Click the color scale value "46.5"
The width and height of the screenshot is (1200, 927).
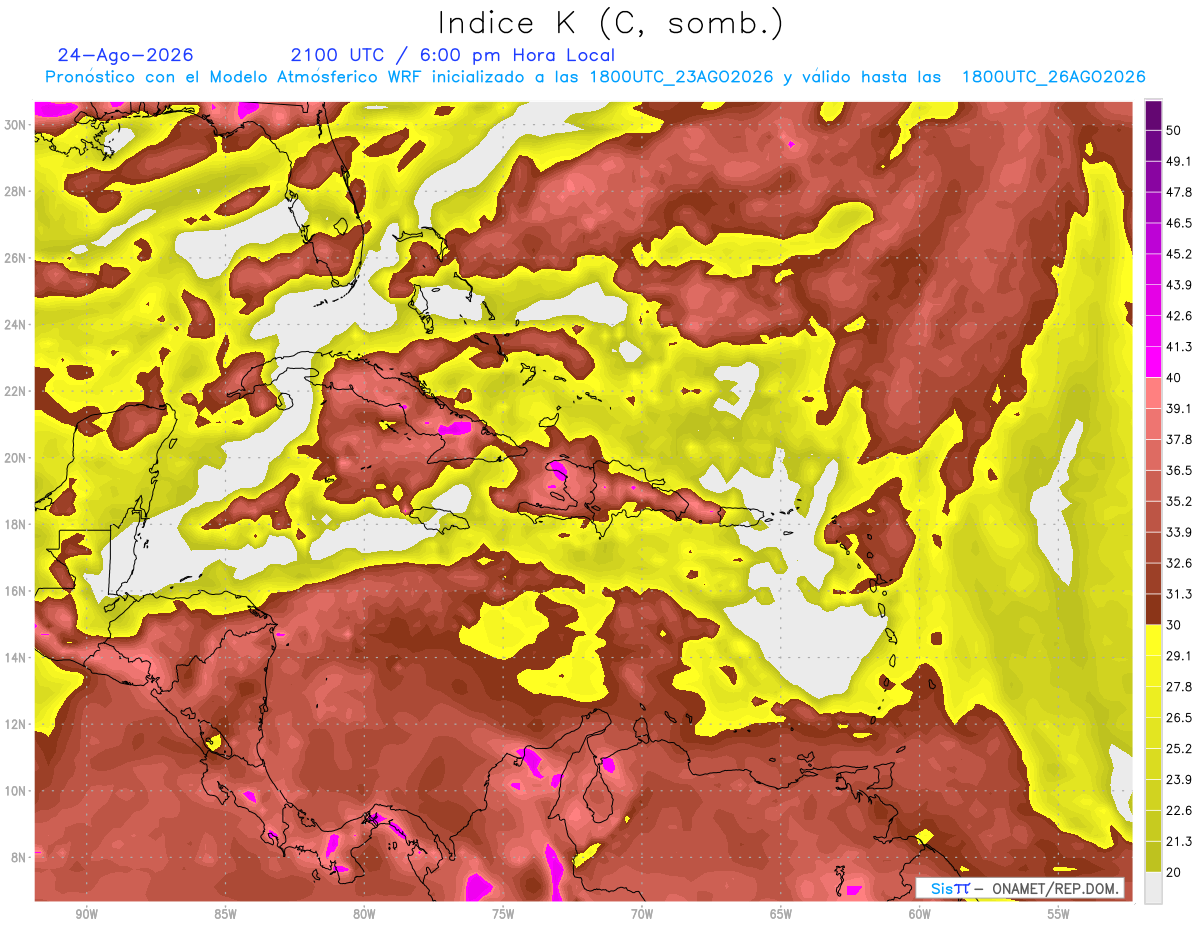(x=1179, y=223)
